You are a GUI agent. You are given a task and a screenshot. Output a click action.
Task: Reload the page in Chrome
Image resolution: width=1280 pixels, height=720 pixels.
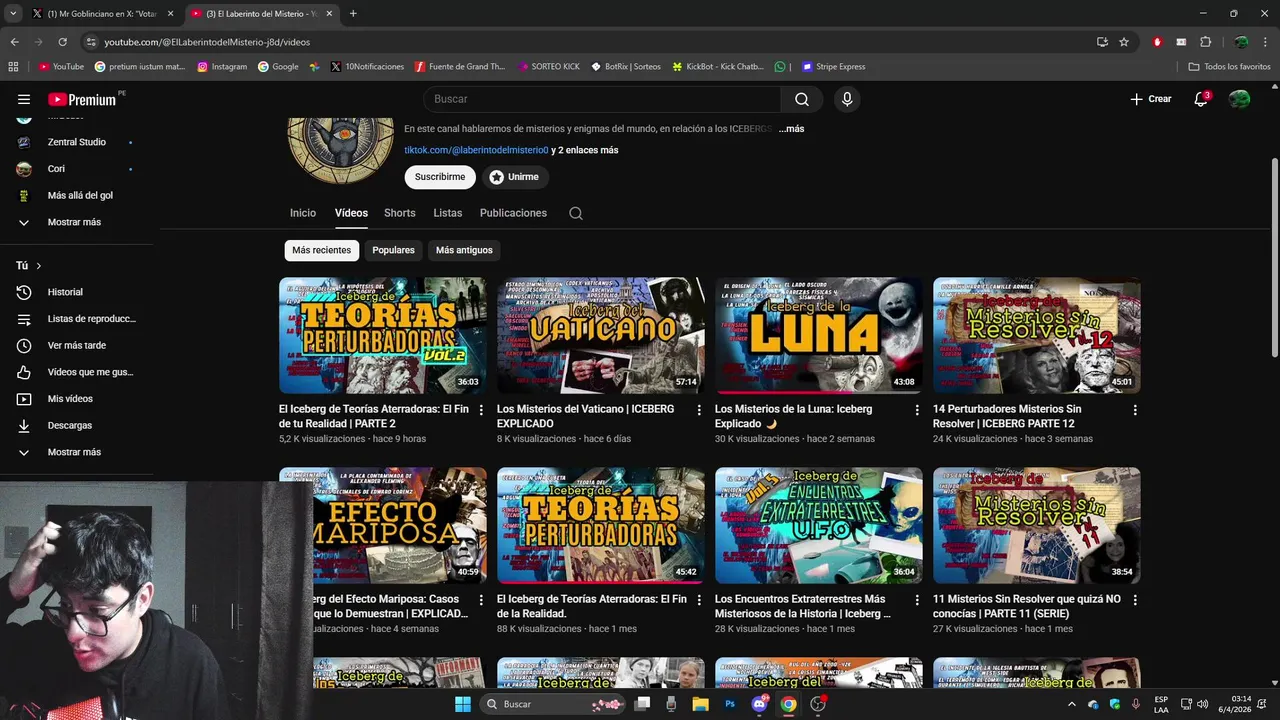click(x=62, y=42)
